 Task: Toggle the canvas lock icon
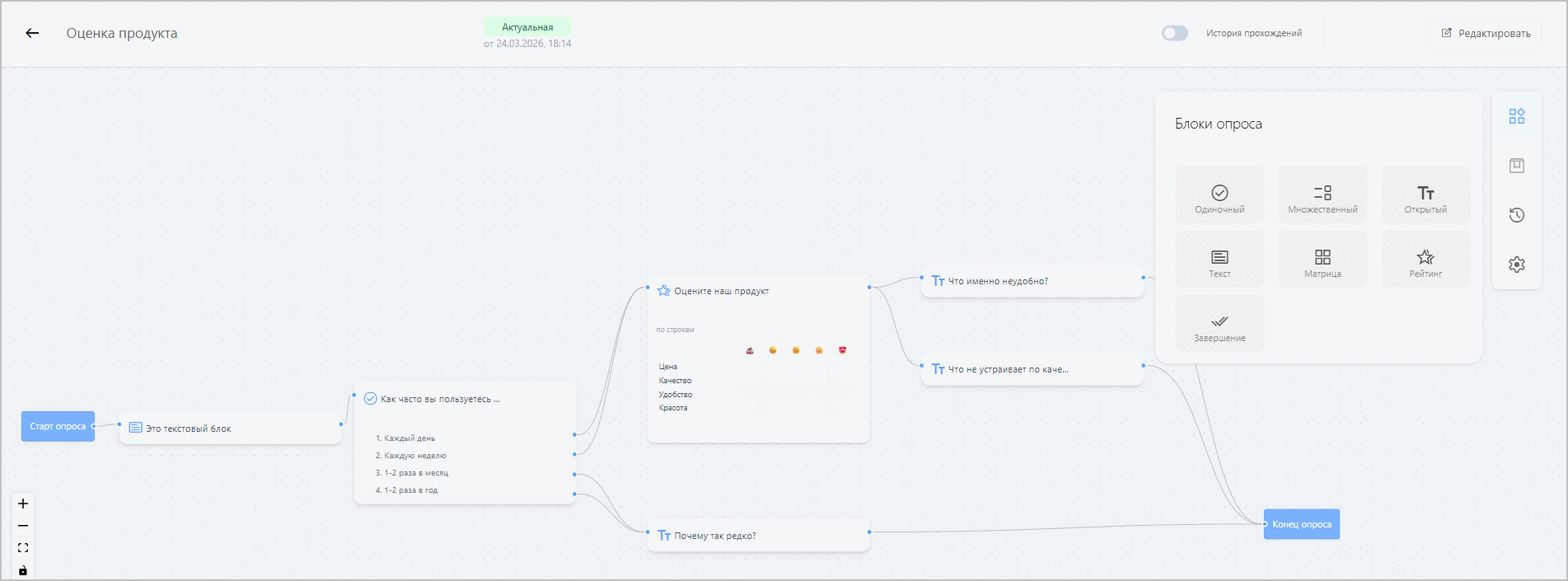(x=23, y=570)
